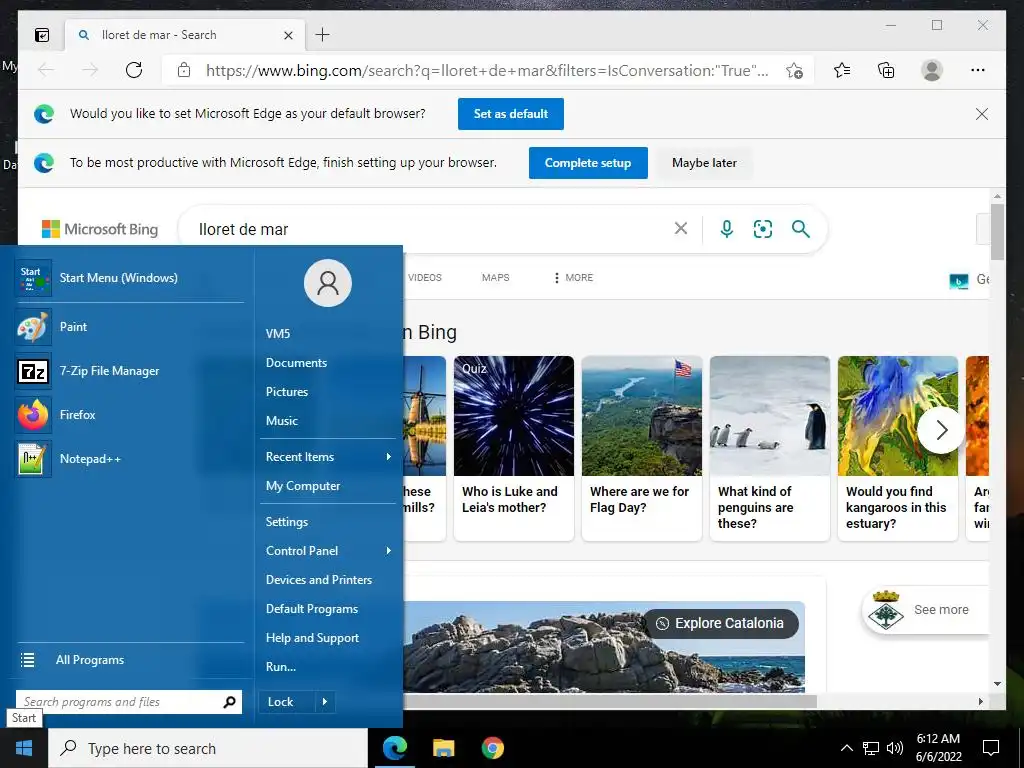This screenshot has width=1024, height=768.
Task: Add this page to favorites star icon
Action: pyautogui.click(x=794, y=71)
